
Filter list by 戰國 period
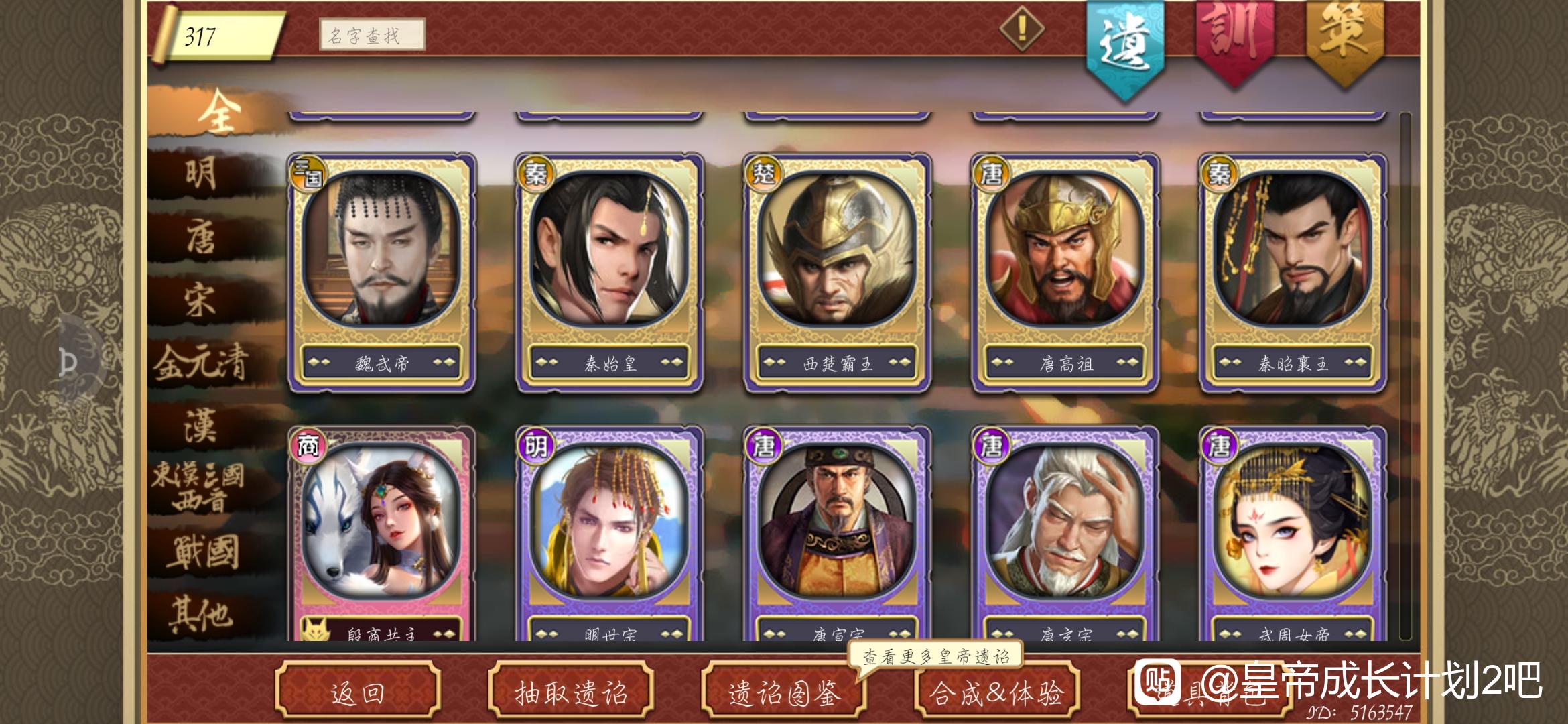[201, 552]
